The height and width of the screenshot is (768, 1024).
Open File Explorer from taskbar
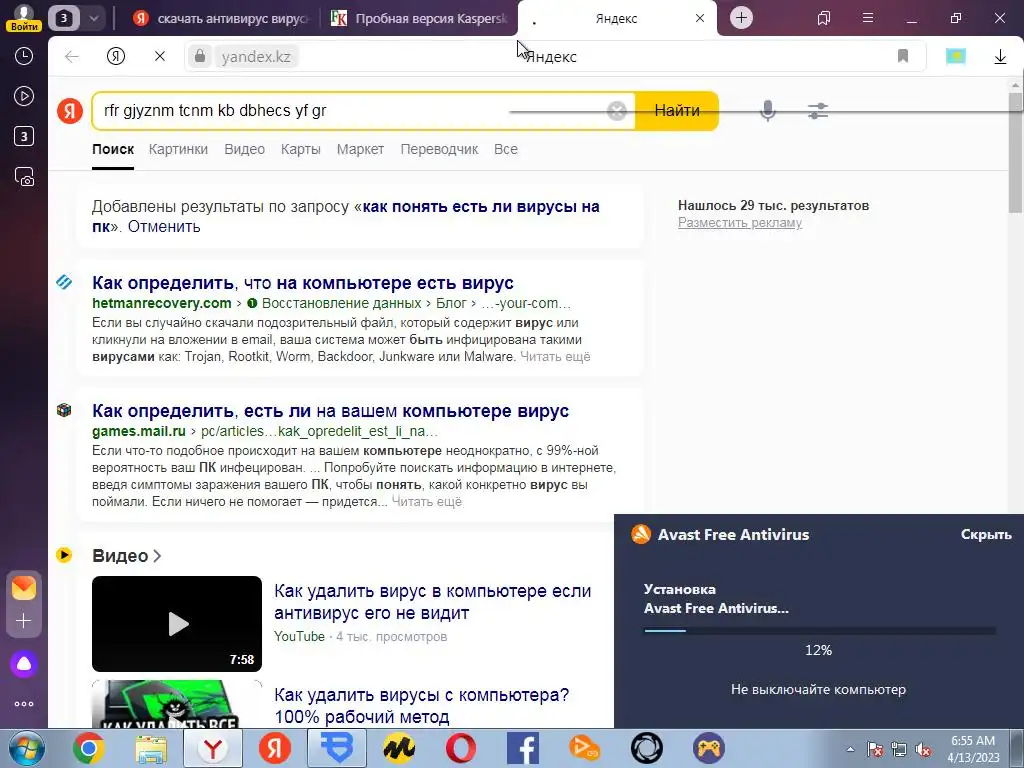pyautogui.click(x=152, y=748)
